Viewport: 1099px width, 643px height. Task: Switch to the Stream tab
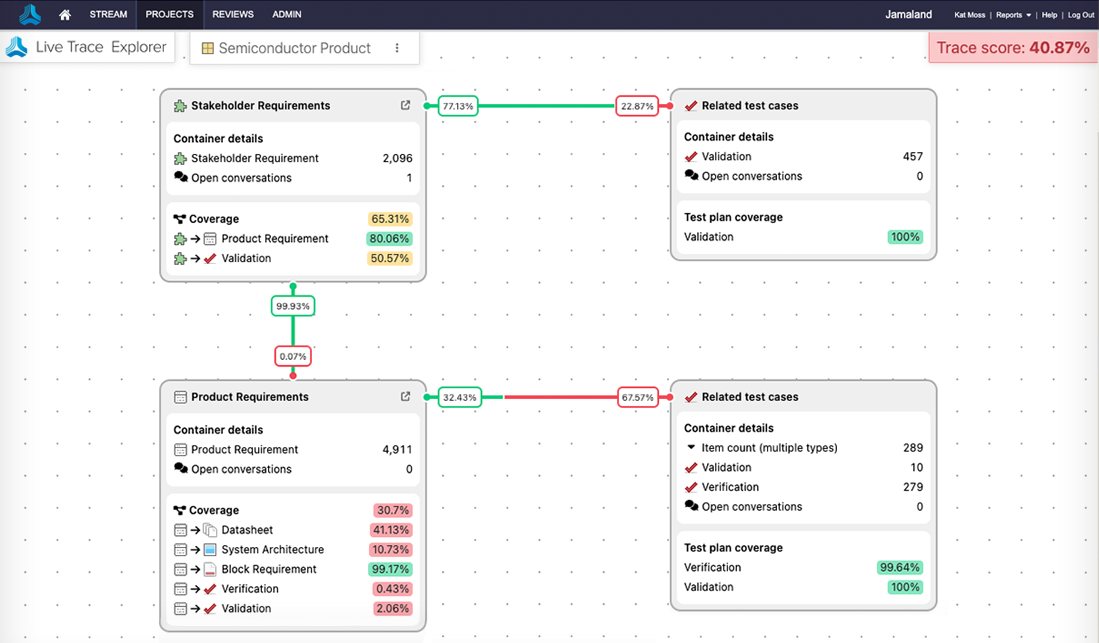tap(108, 15)
